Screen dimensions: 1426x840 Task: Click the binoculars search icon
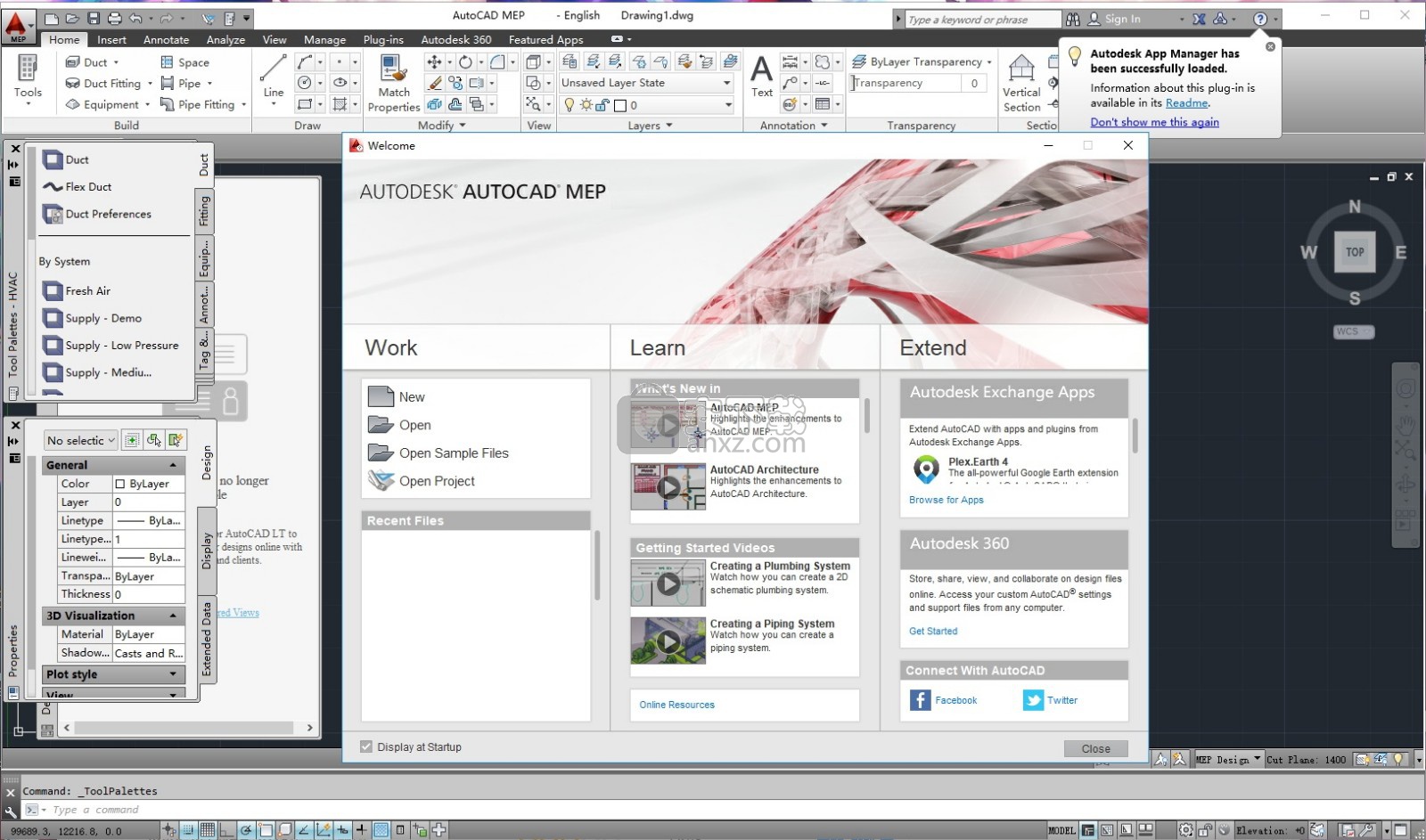1073,19
